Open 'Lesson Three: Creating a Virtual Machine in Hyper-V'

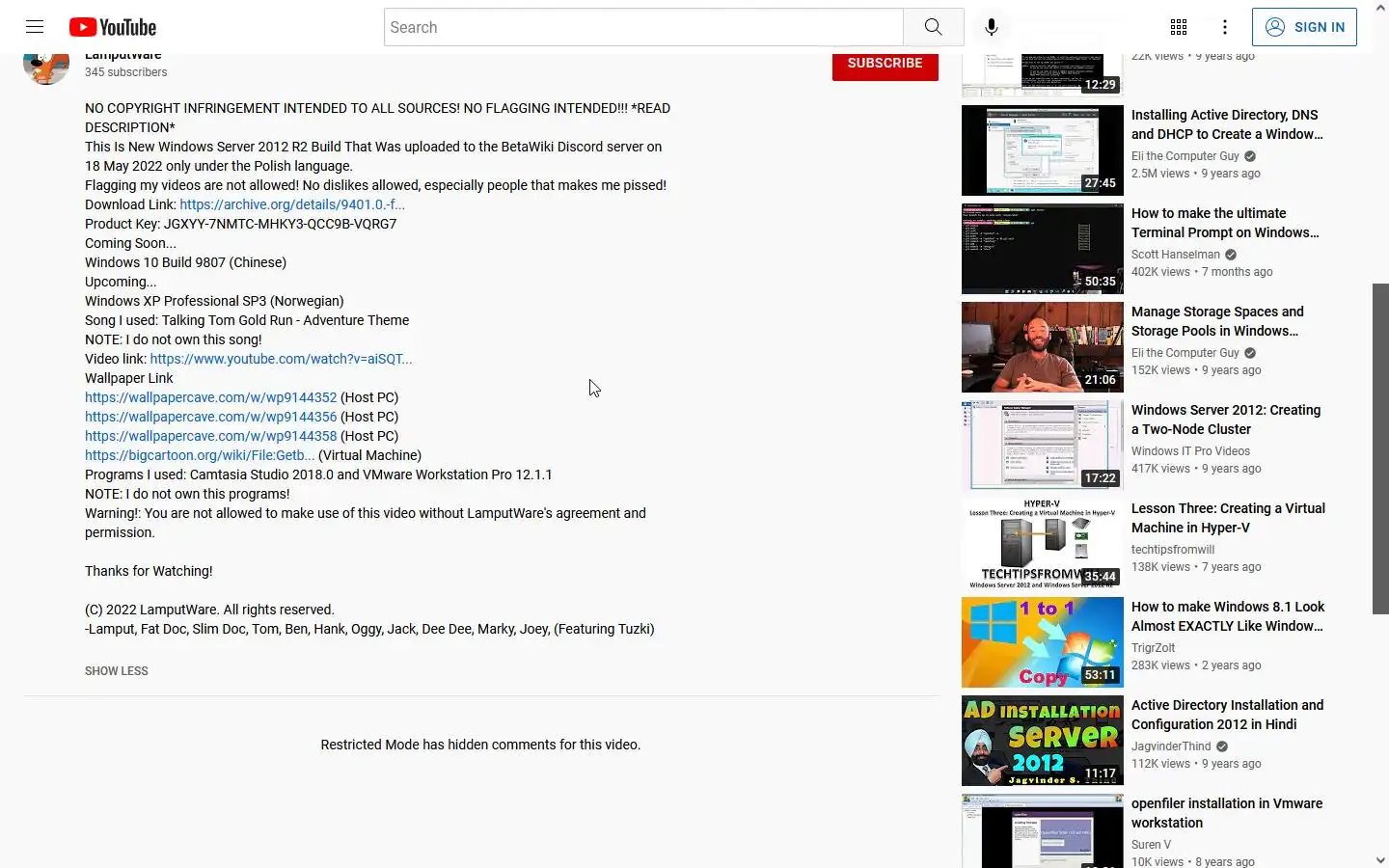1228,518
